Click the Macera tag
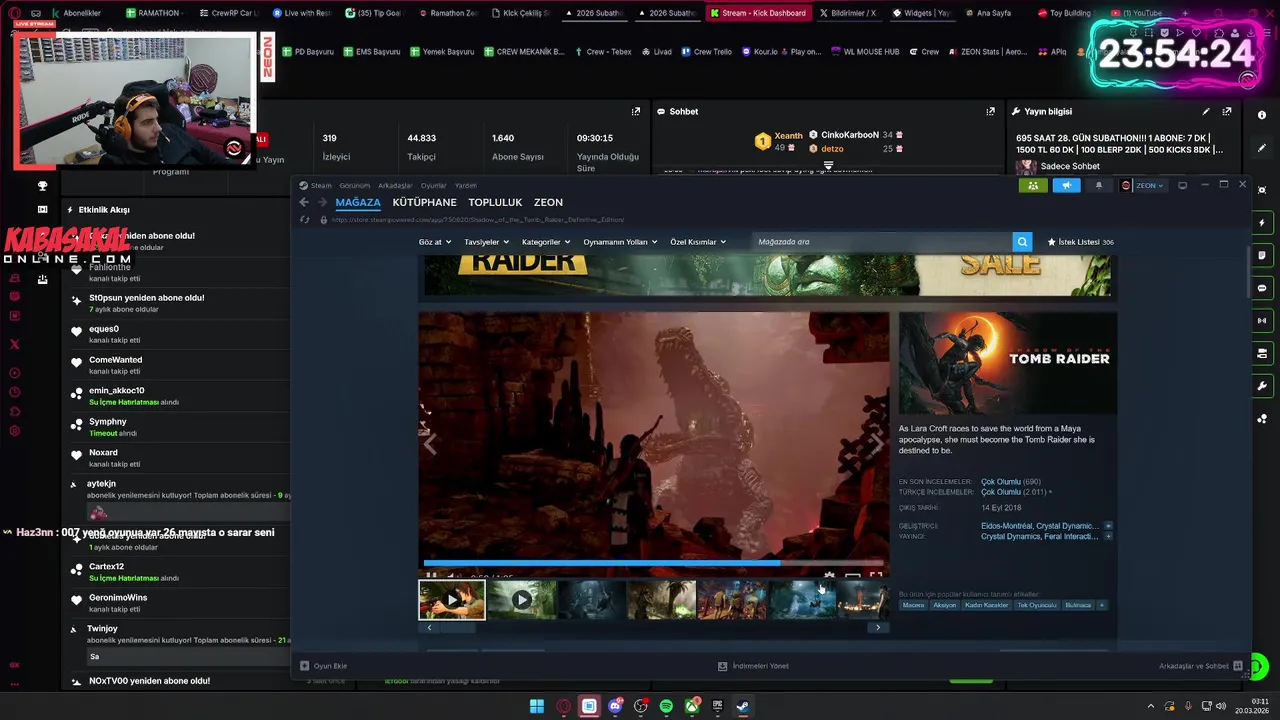1280x720 pixels. point(913,605)
